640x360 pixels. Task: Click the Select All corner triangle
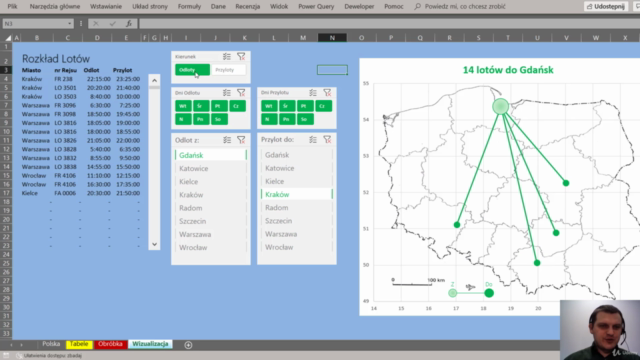click(8, 38)
